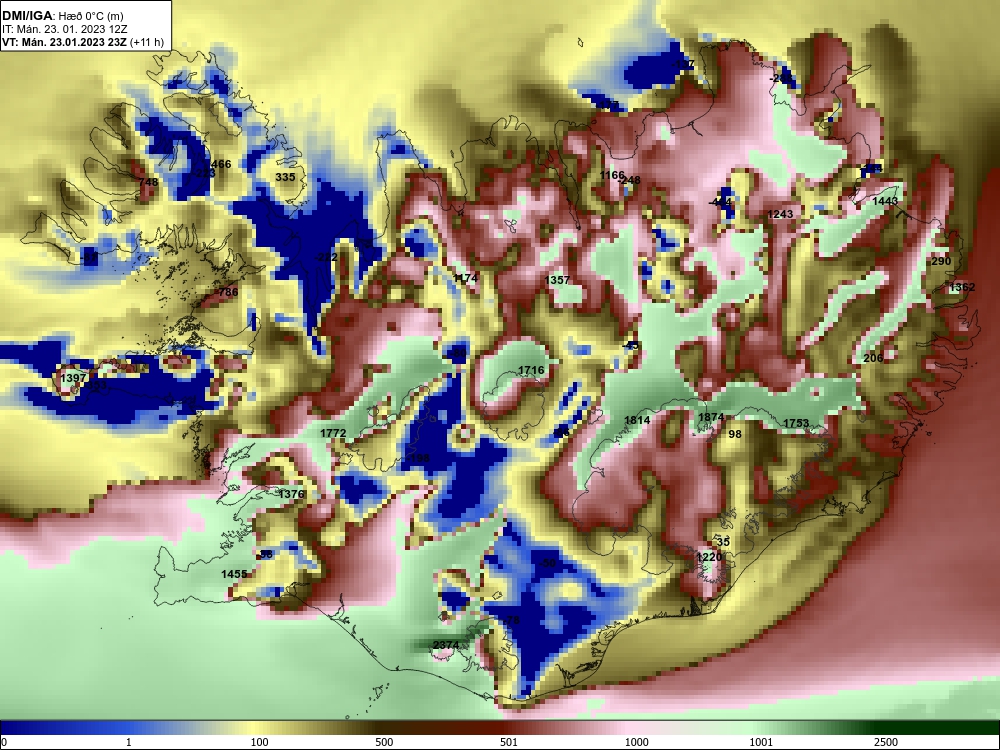Image resolution: width=1000 pixels, height=750 pixels.
Task: Click the legend tick label '100'
Action: [259, 742]
